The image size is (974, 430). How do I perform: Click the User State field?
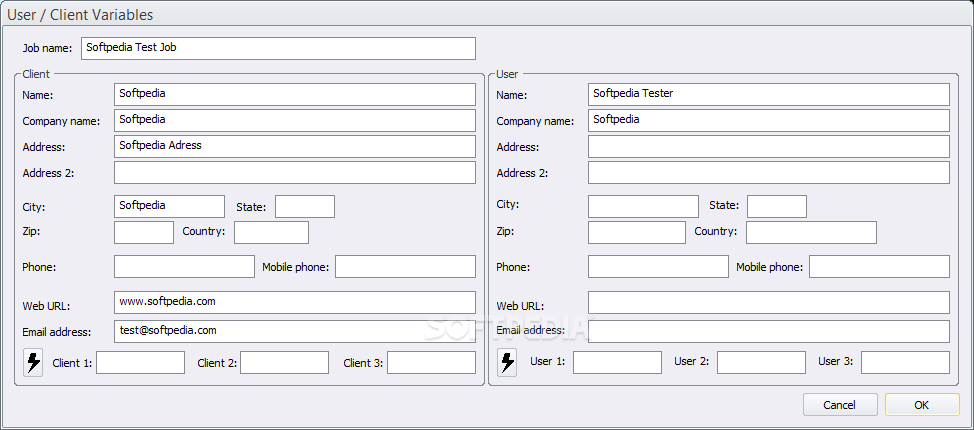coord(777,206)
